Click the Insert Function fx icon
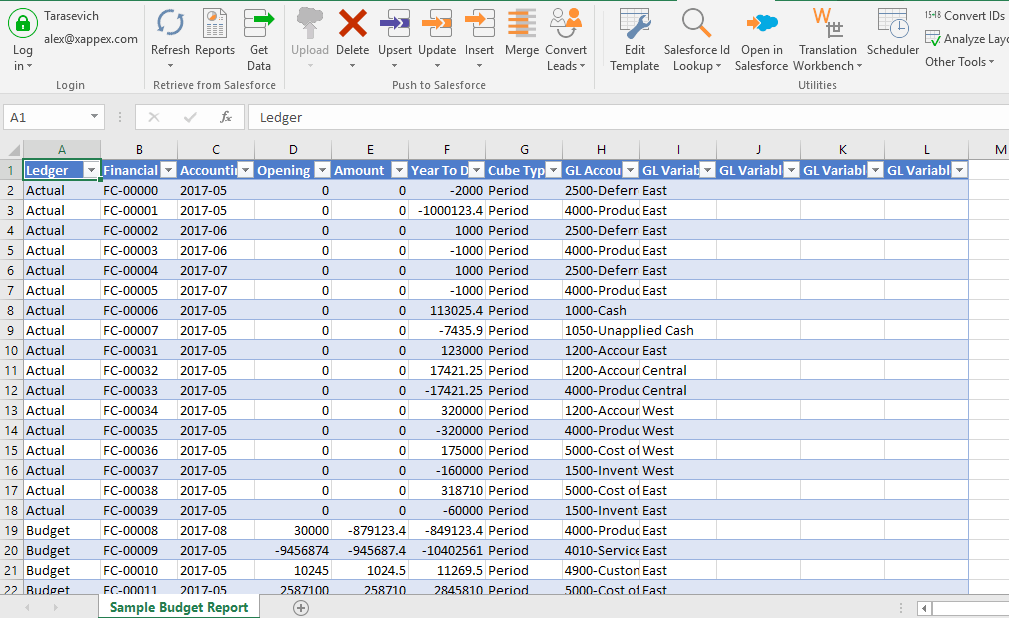1009x618 pixels. pyautogui.click(x=226, y=117)
